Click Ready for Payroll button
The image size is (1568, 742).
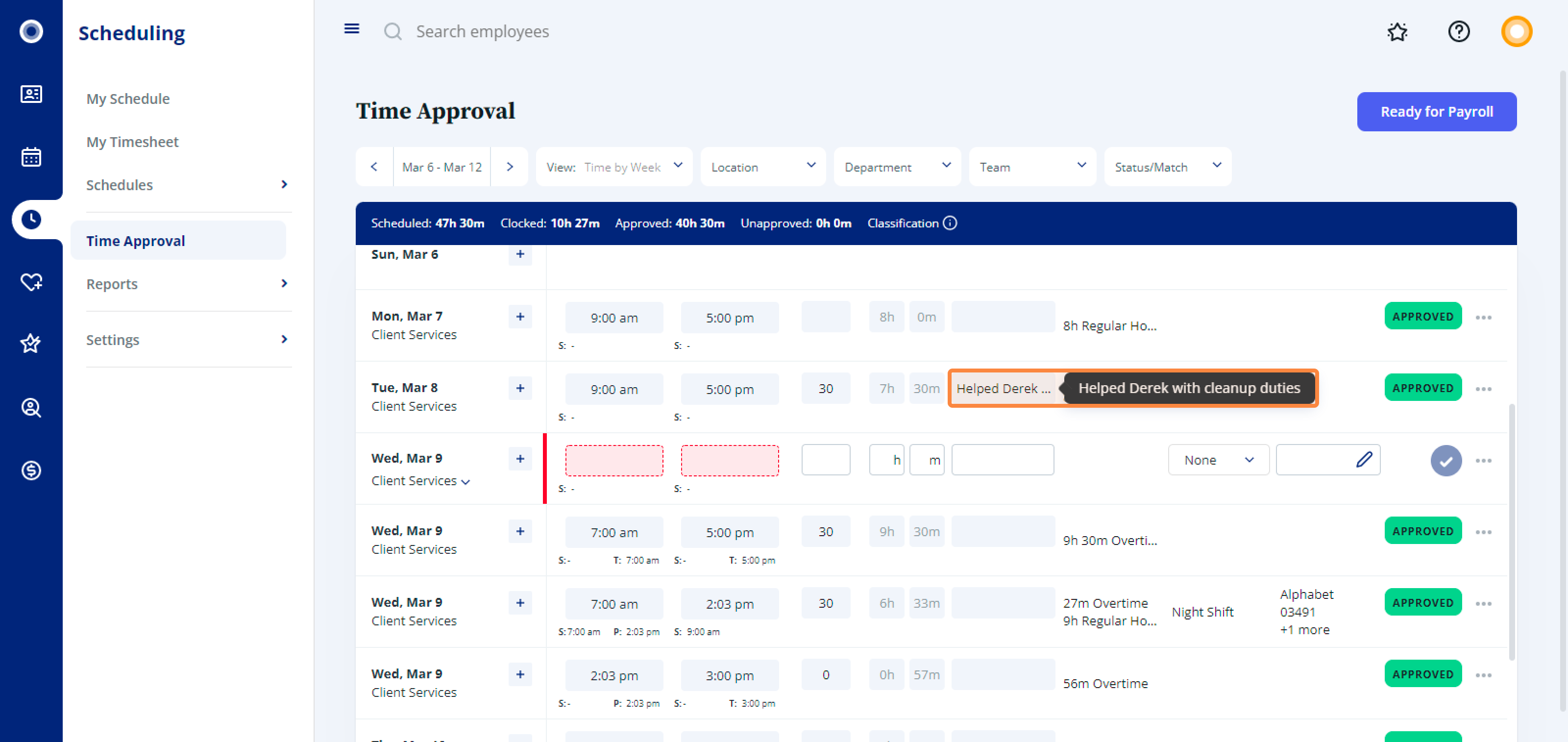[1437, 112]
